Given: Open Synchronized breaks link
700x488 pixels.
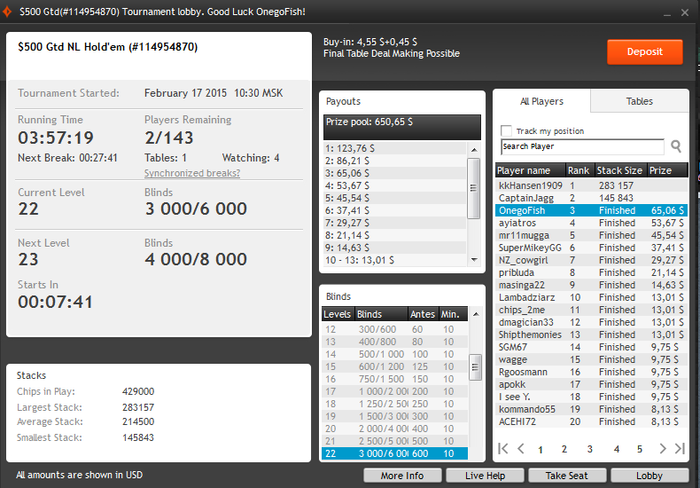Looking at the screenshot, I should coord(192,173).
